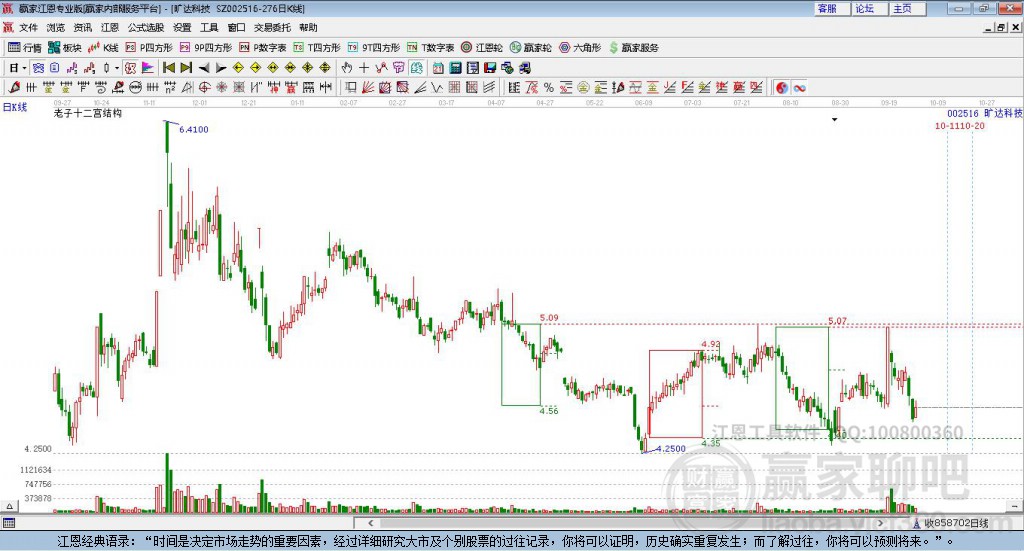Open the P数字表 tool

tap(263, 48)
